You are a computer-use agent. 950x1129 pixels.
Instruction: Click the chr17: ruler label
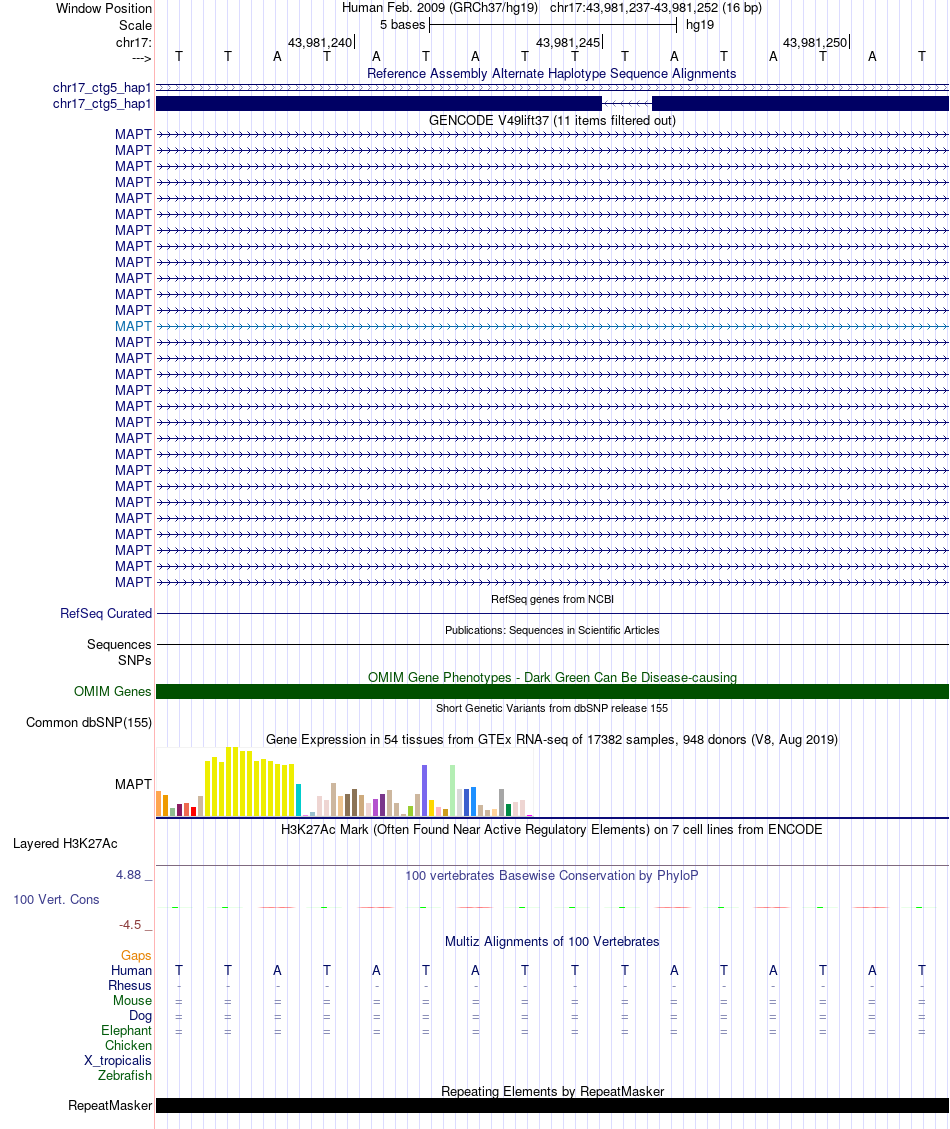coord(134,42)
